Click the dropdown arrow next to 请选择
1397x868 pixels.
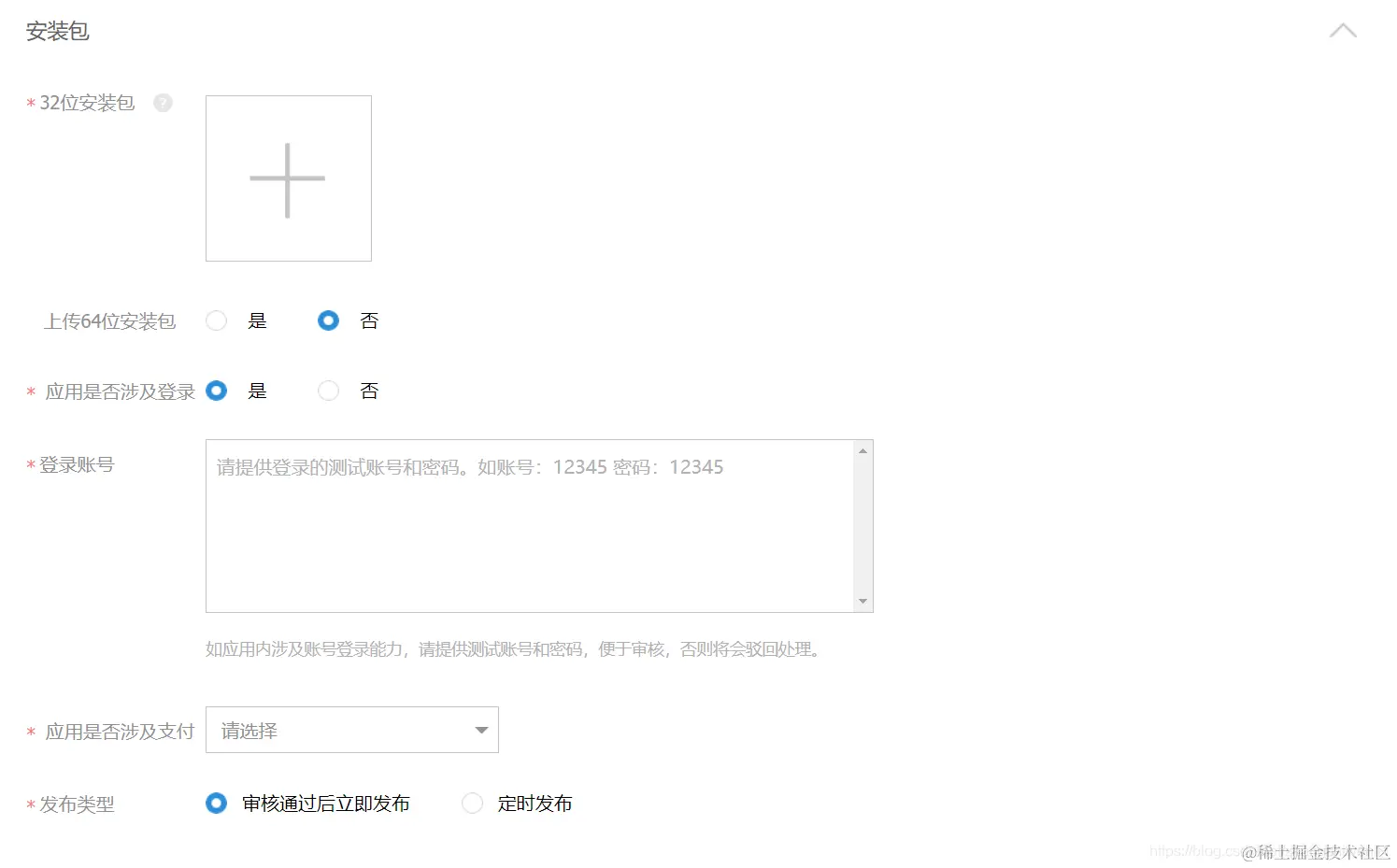coord(480,730)
